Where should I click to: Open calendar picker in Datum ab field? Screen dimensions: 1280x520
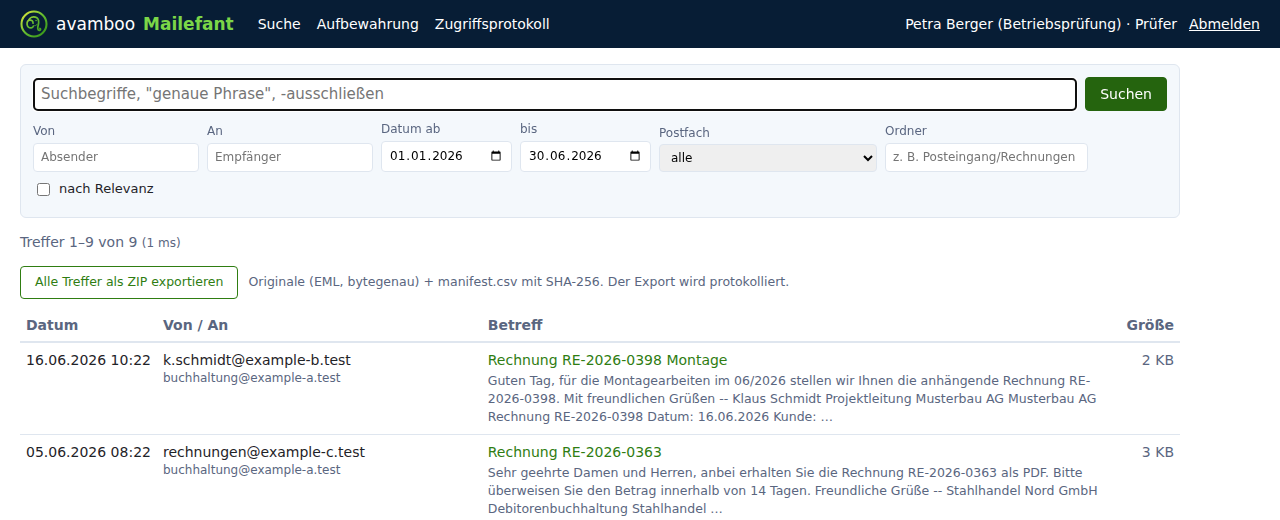tap(497, 156)
